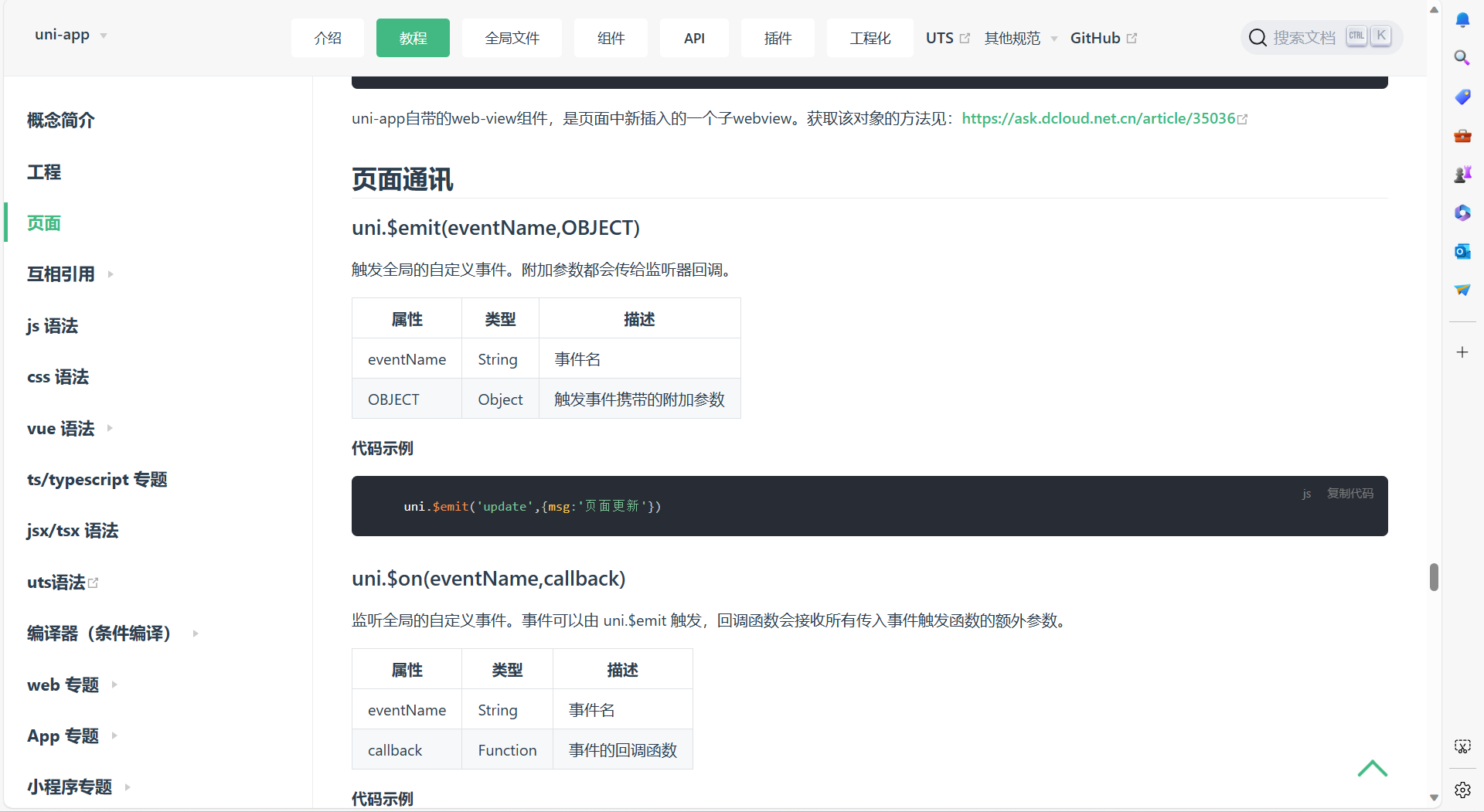The height and width of the screenshot is (812, 1484).
Task: Click the uni.$on(eventName,callback) heading
Action: point(488,579)
